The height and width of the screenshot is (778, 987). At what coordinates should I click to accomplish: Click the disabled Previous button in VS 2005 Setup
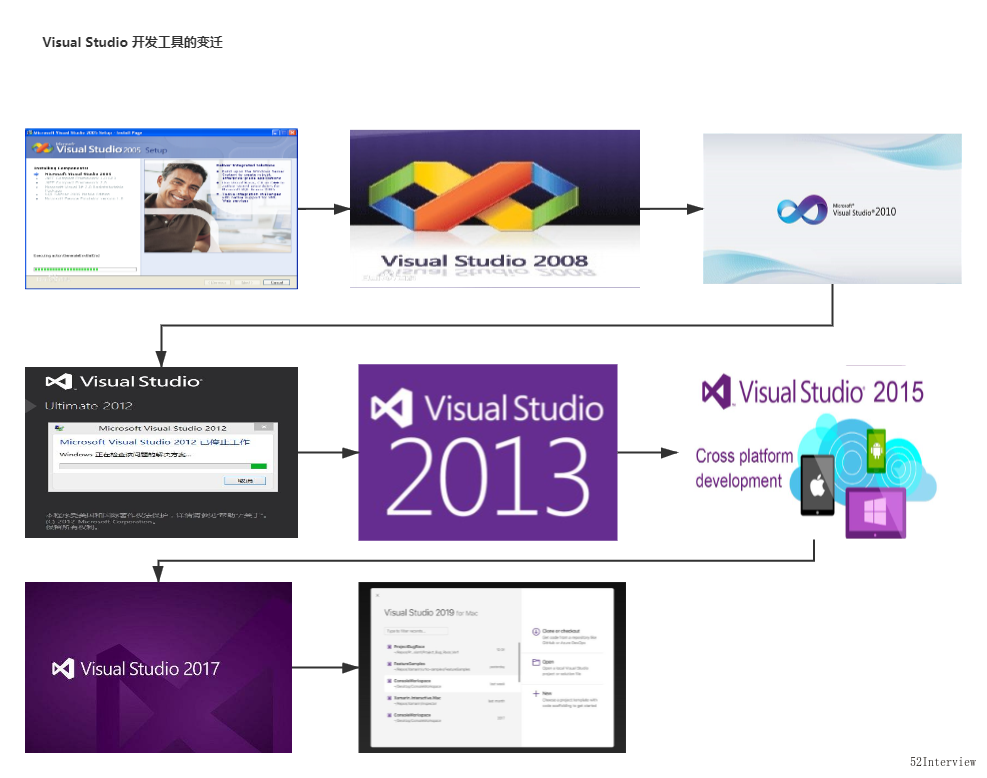[218, 283]
